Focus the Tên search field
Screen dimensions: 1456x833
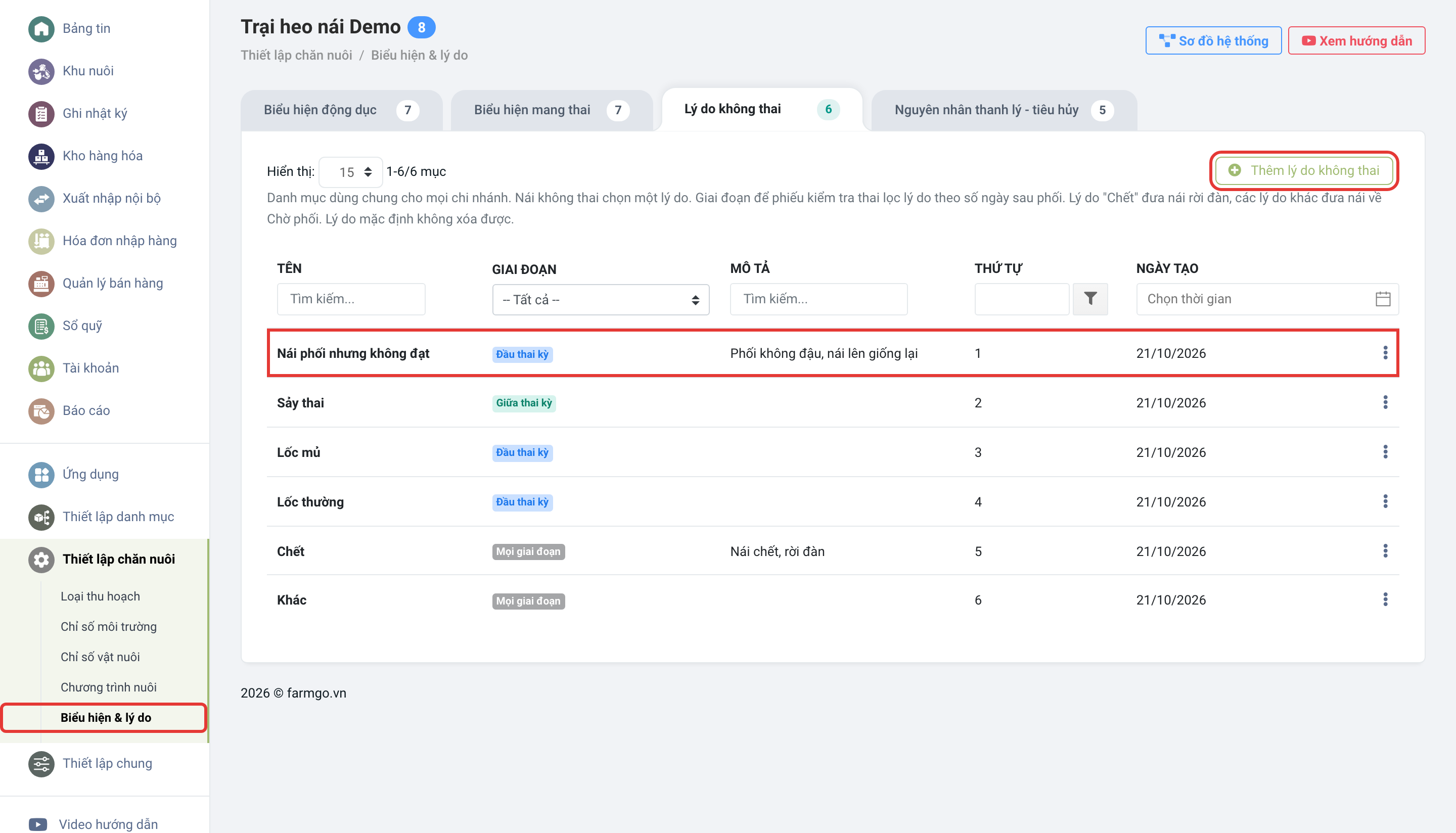coord(351,299)
